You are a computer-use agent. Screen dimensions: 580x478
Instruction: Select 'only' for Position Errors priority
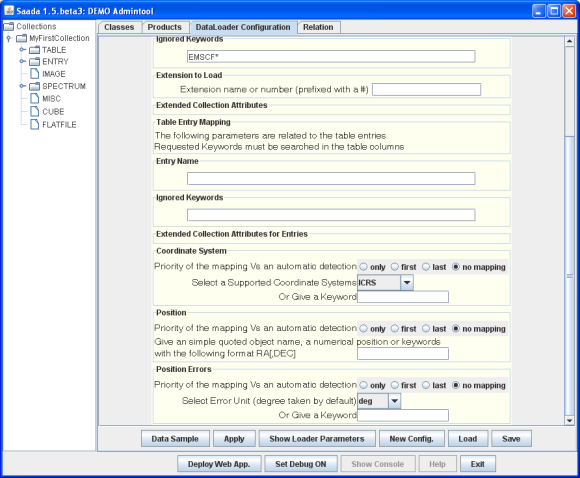[364, 385]
